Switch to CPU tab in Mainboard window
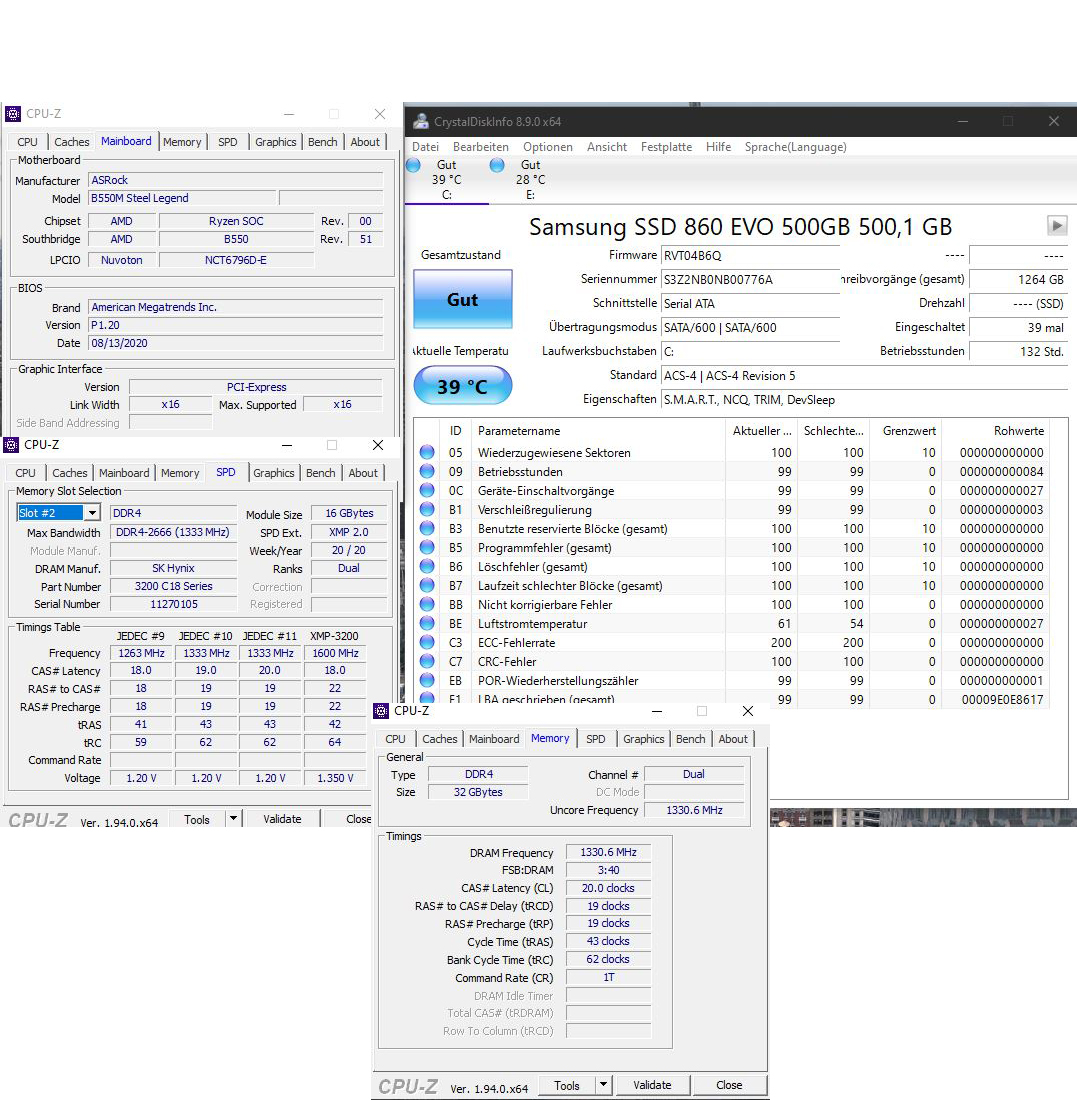The image size is (1077, 1100). 27,142
